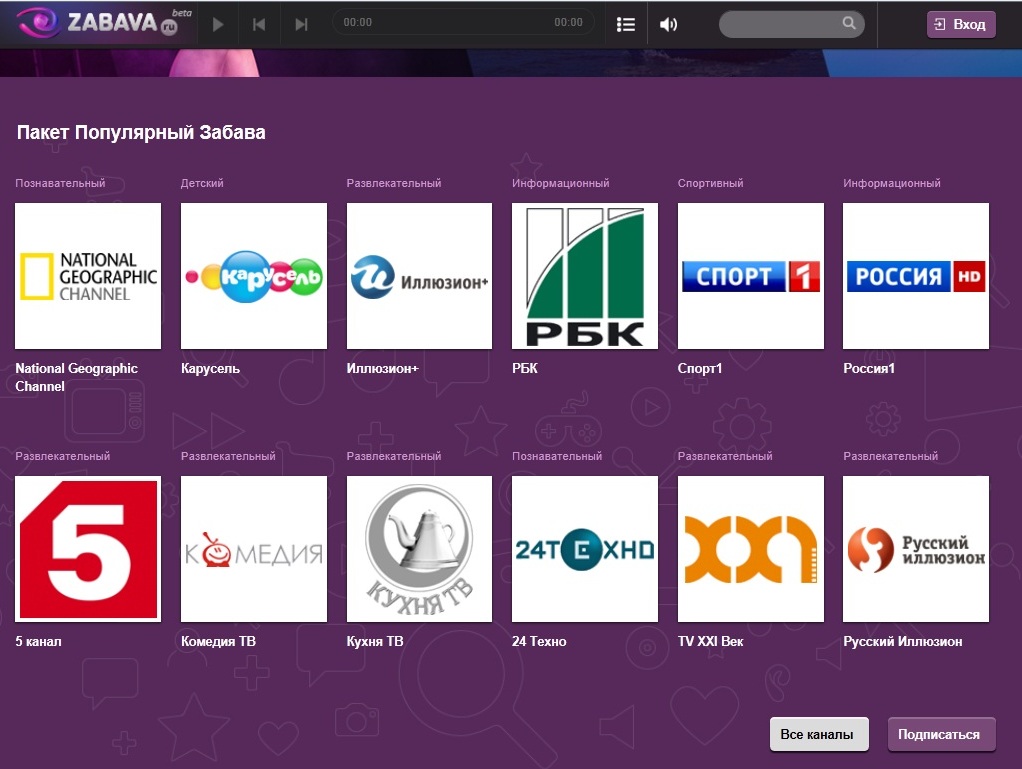The height and width of the screenshot is (769, 1022).
Task: Open the Россия HD channel logo tile
Action: click(x=916, y=276)
